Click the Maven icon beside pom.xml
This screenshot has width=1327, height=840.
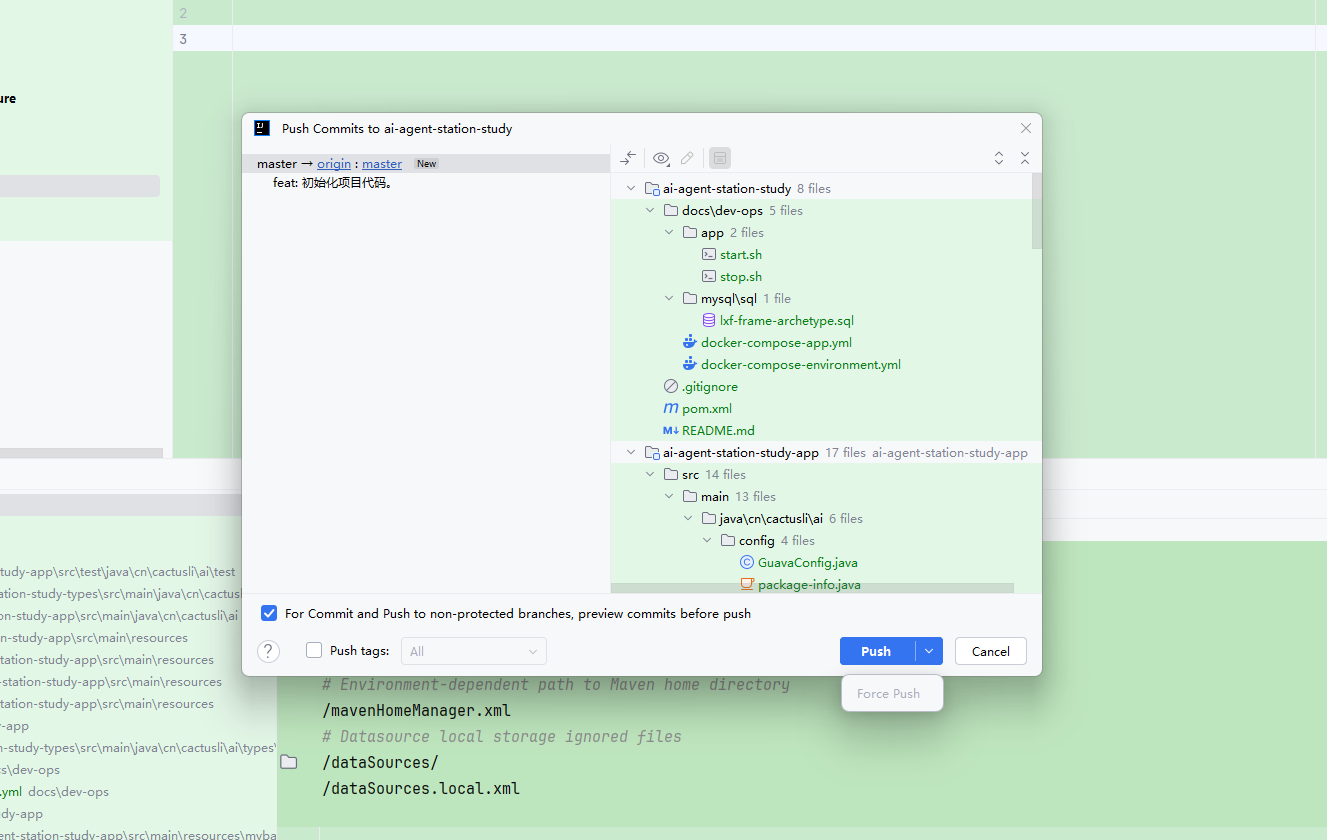pyautogui.click(x=670, y=409)
